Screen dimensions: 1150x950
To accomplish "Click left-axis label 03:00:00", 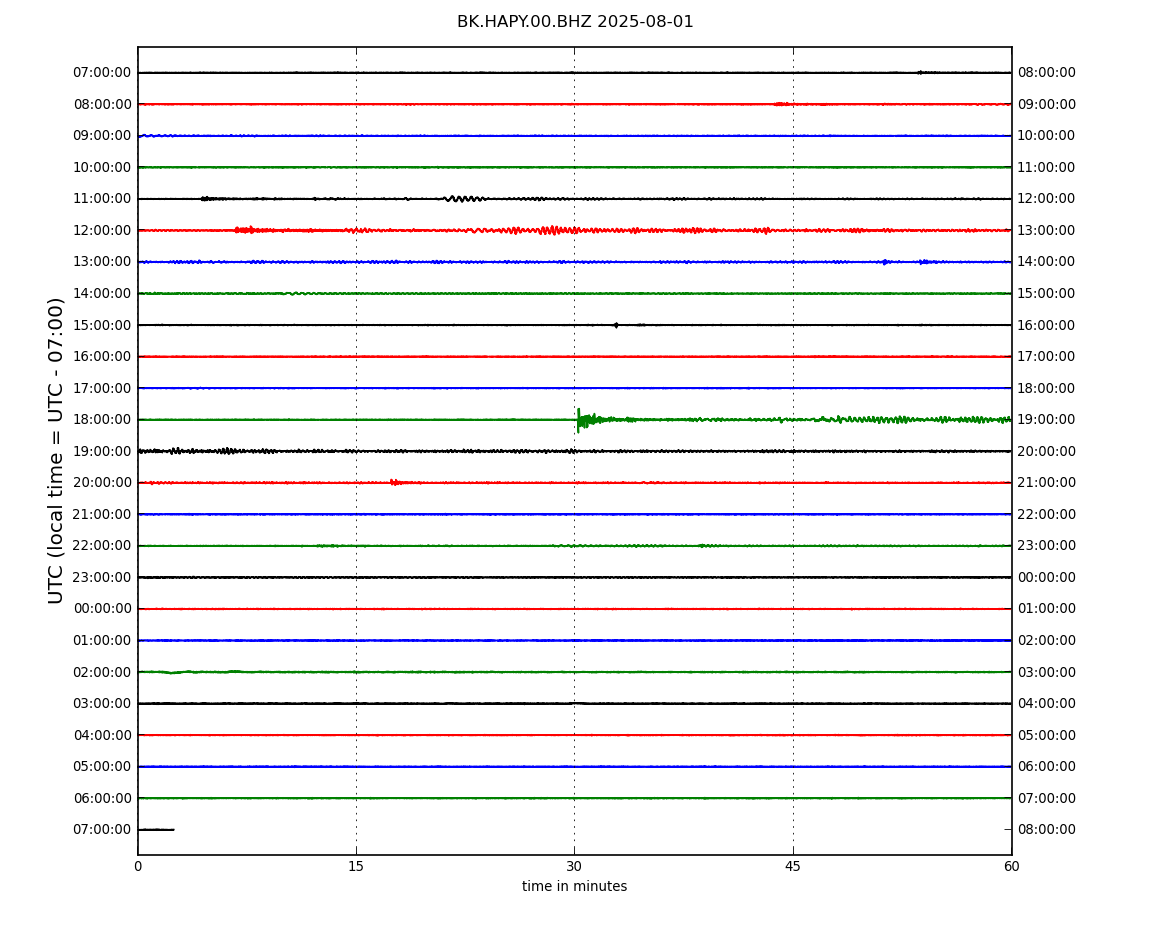I will pos(102,704).
